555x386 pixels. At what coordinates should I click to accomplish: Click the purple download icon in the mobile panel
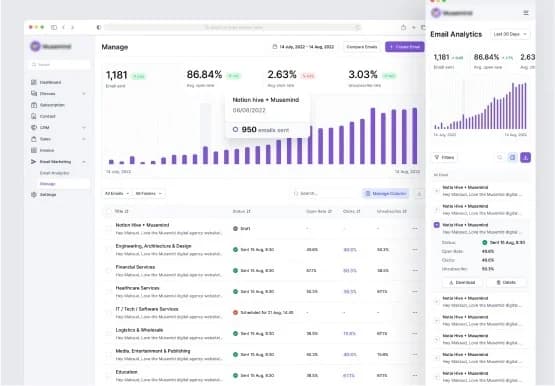[x=525, y=157]
